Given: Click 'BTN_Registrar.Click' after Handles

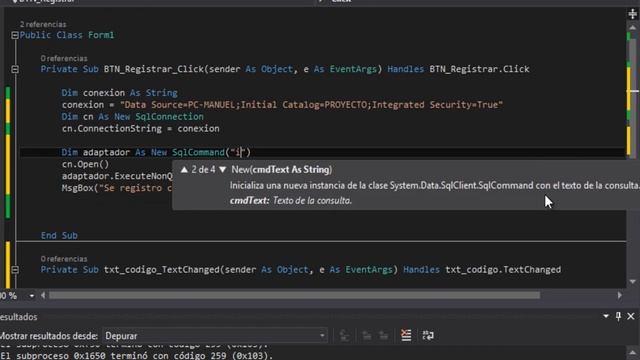Looking at the screenshot, I should pyautogui.click(x=479, y=69).
